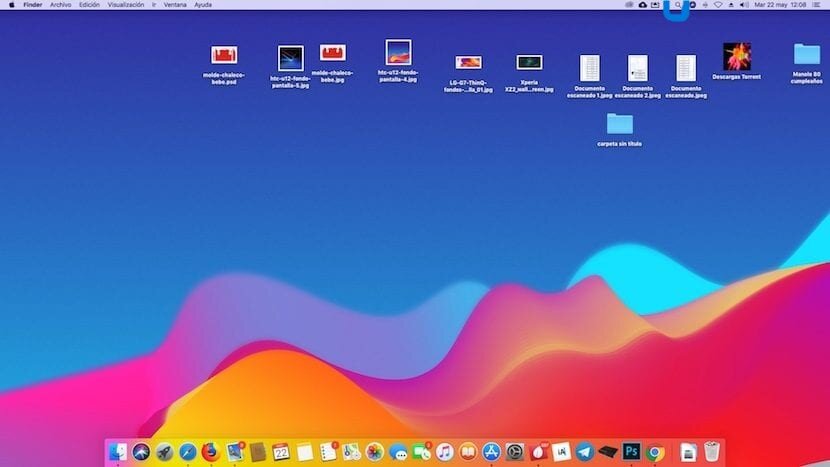The width and height of the screenshot is (830, 467).
Task: Open iTunes music app in dock
Action: [x=445, y=452]
